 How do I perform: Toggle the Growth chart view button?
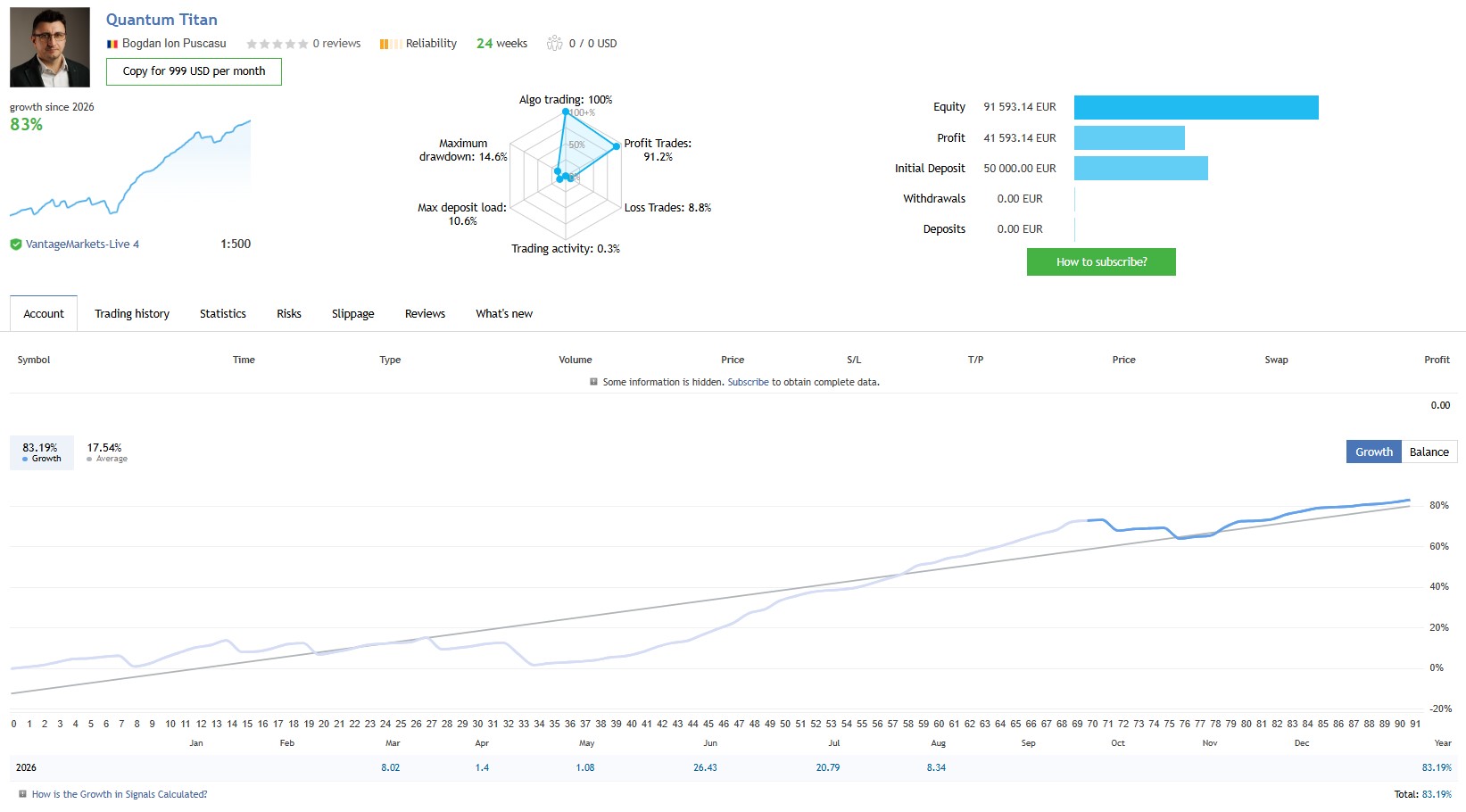(1373, 452)
